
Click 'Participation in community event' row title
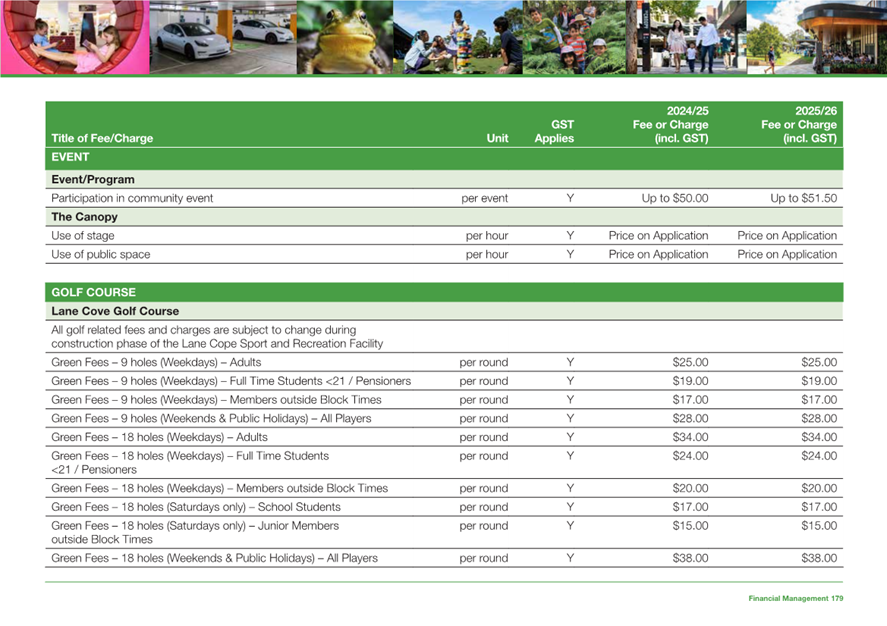(x=132, y=198)
